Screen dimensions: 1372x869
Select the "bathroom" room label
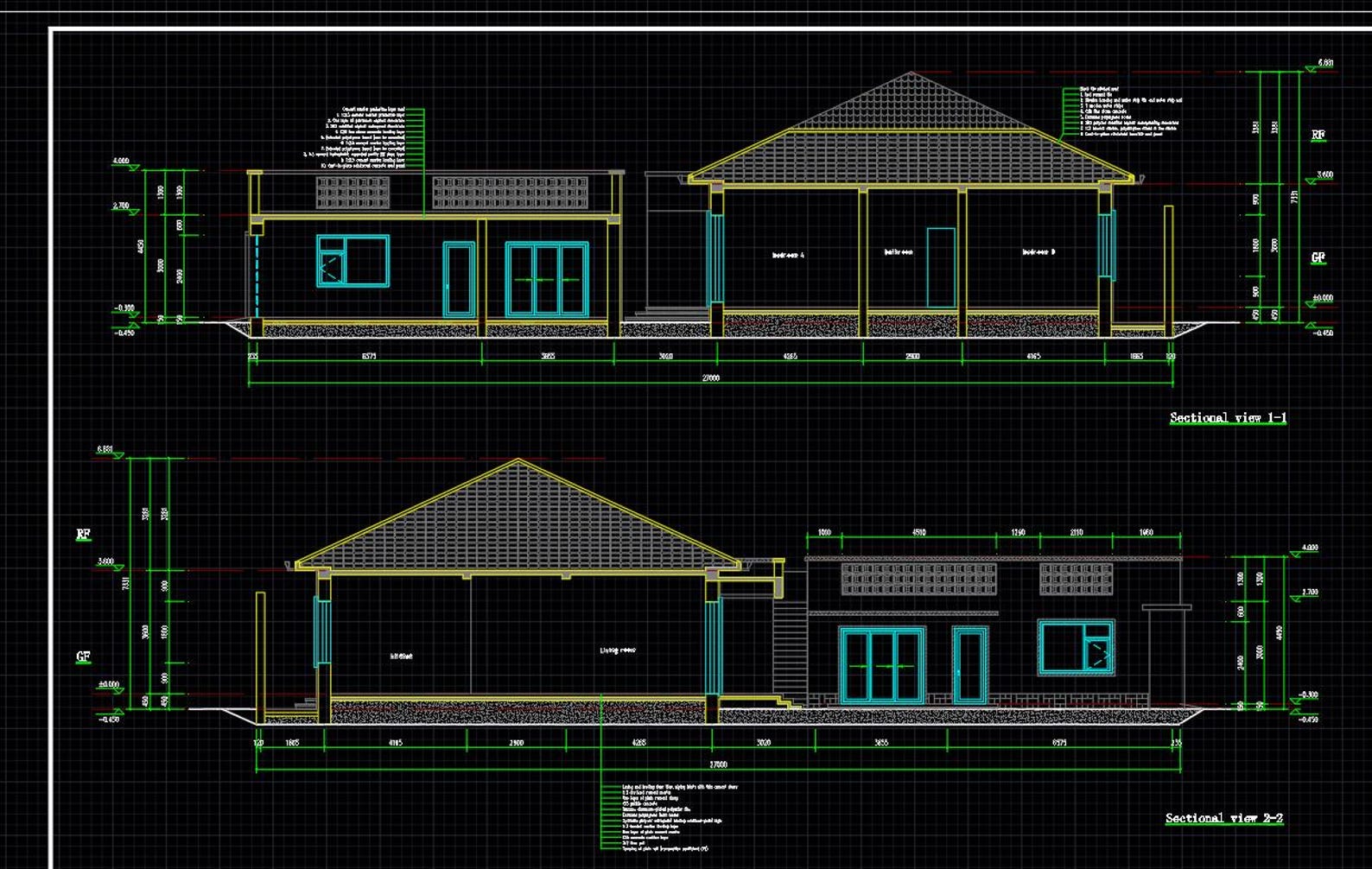click(899, 252)
